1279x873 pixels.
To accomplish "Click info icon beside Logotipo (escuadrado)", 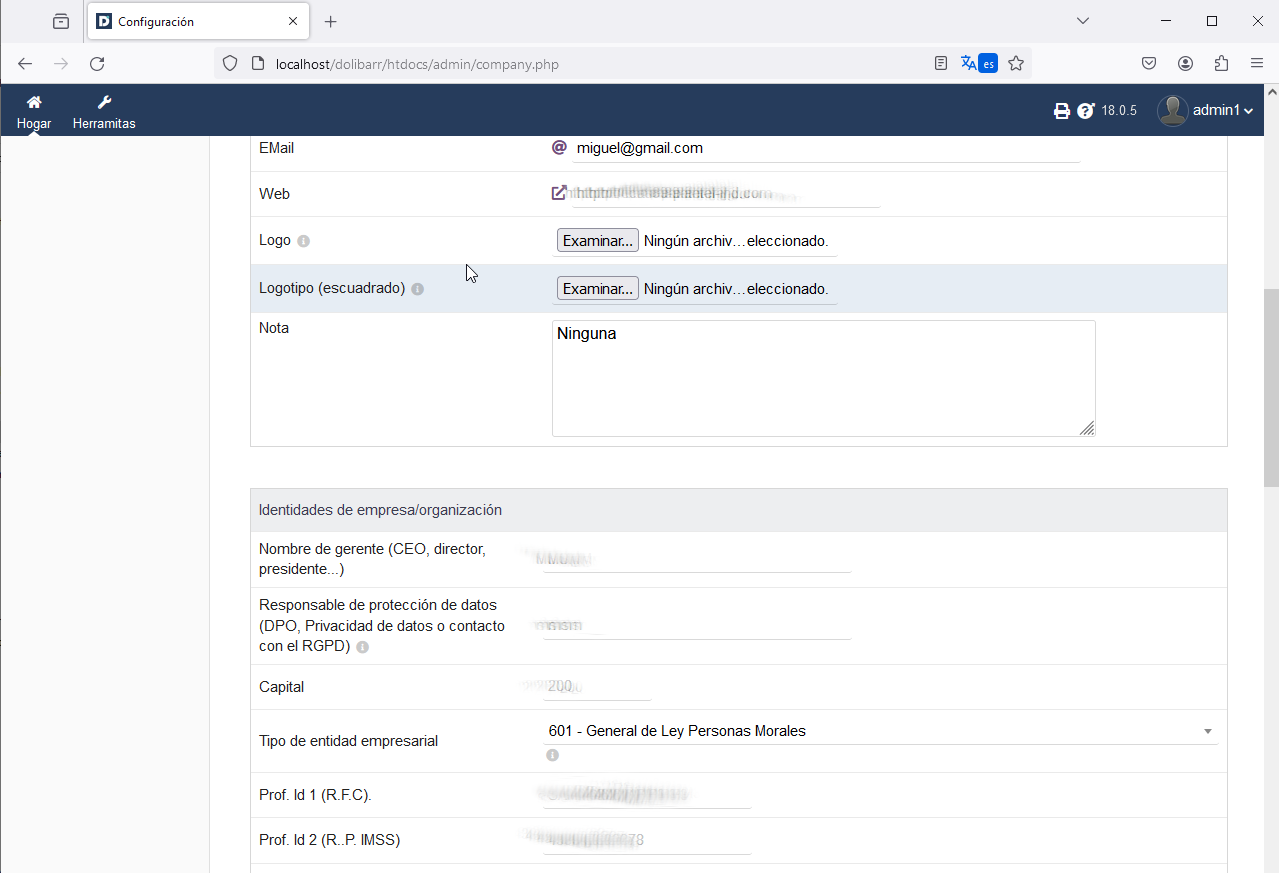I will [418, 289].
